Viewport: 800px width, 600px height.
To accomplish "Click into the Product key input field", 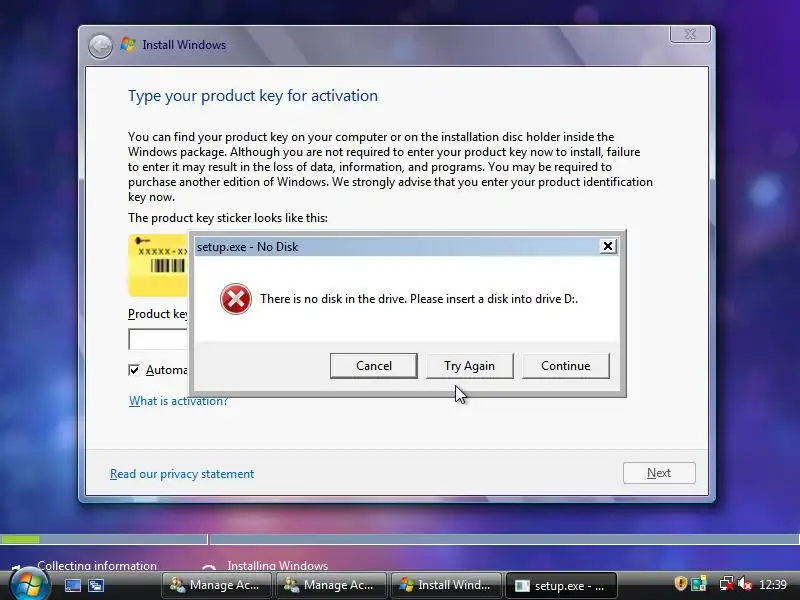I will pos(158,339).
